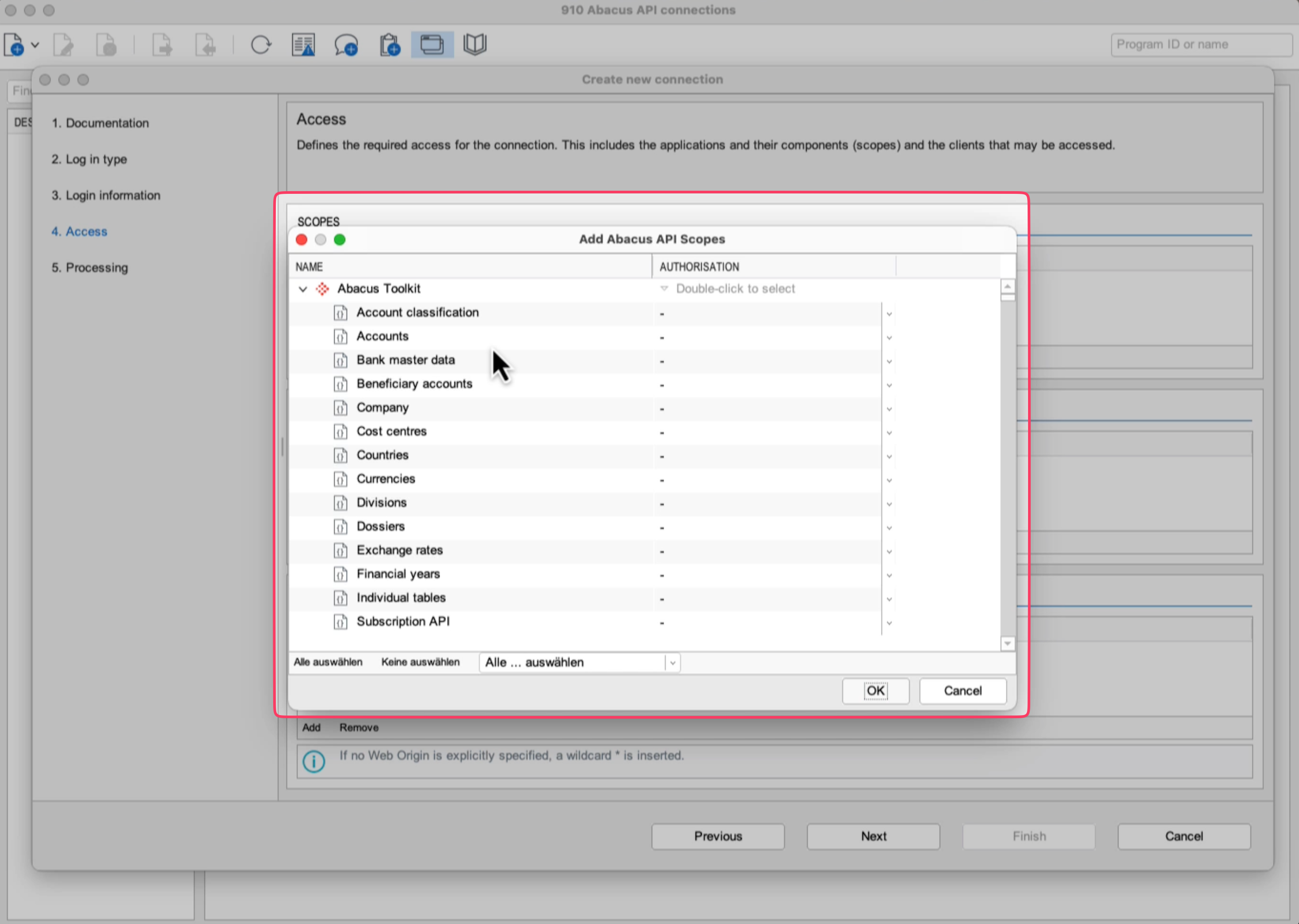Viewport: 1299px width, 924px height.
Task: Click the copy document toolbar icon
Action: tap(106, 44)
